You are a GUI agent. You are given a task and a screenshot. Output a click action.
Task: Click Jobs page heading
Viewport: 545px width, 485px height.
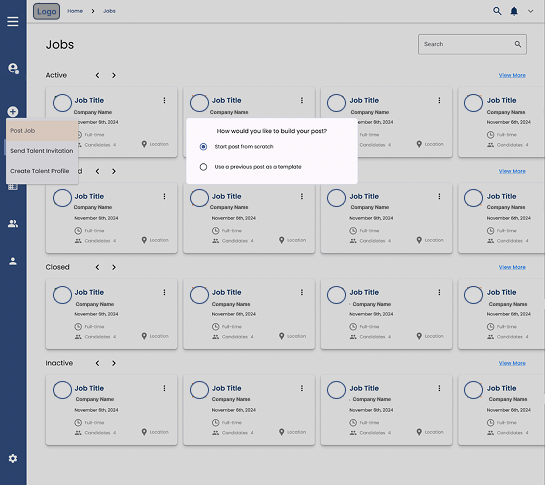(60, 45)
